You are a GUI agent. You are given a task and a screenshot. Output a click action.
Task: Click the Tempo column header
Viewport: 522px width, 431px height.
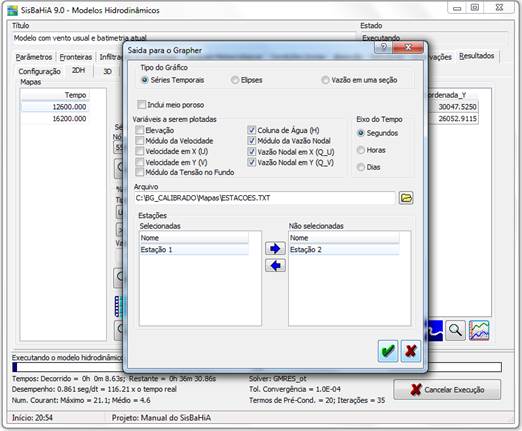coord(55,95)
